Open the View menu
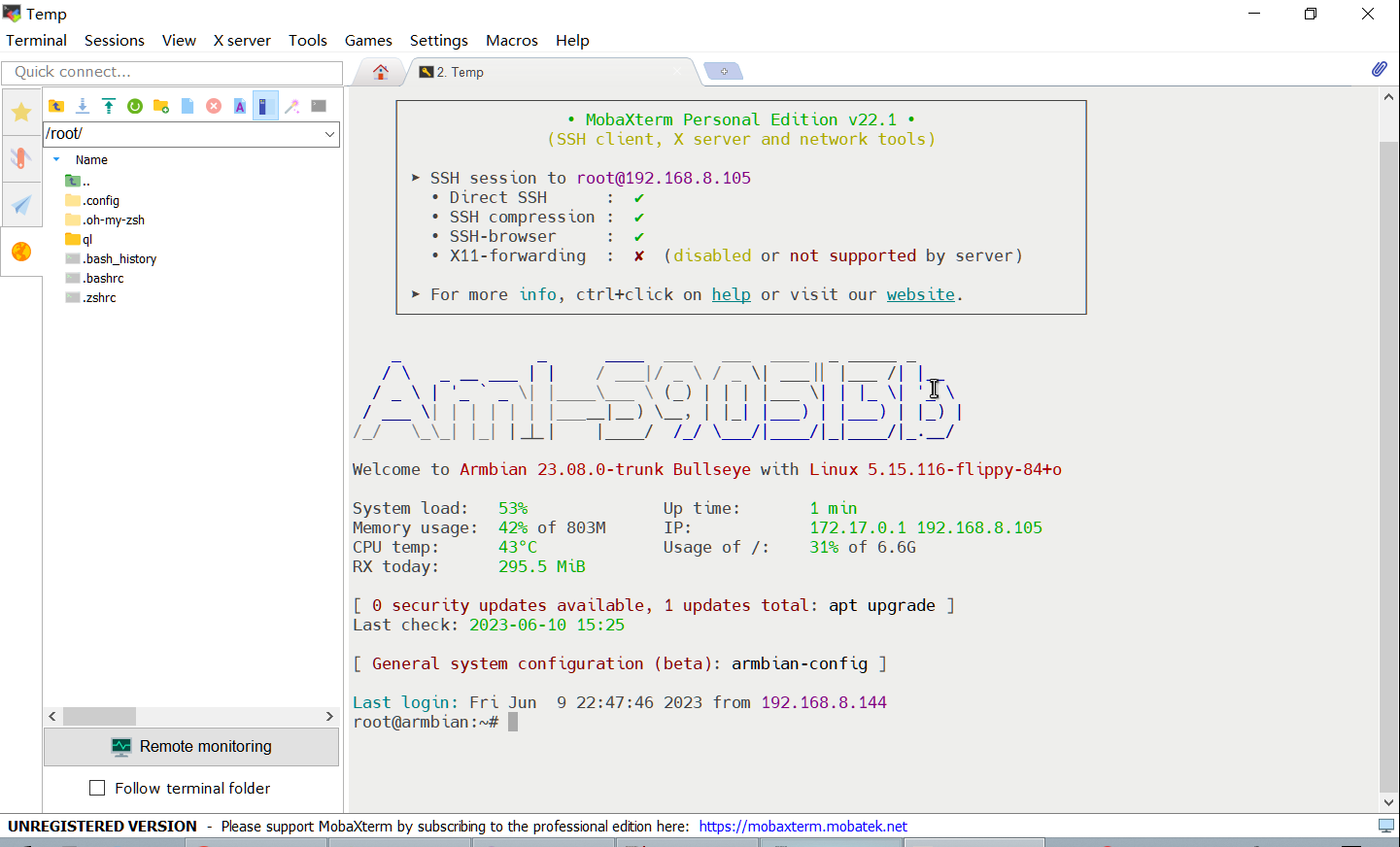Viewport: 1400px width, 847px height. click(x=179, y=40)
